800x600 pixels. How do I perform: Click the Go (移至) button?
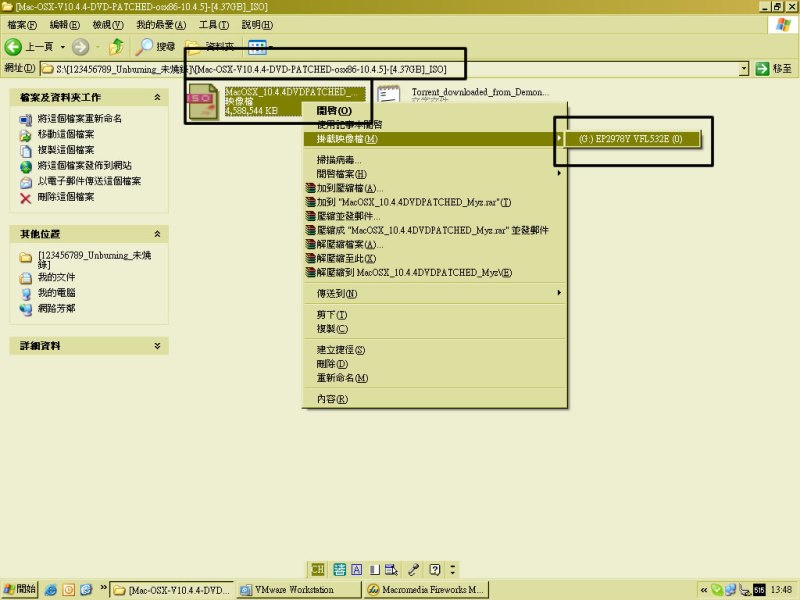pyautogui.click(x=774, y=69)
